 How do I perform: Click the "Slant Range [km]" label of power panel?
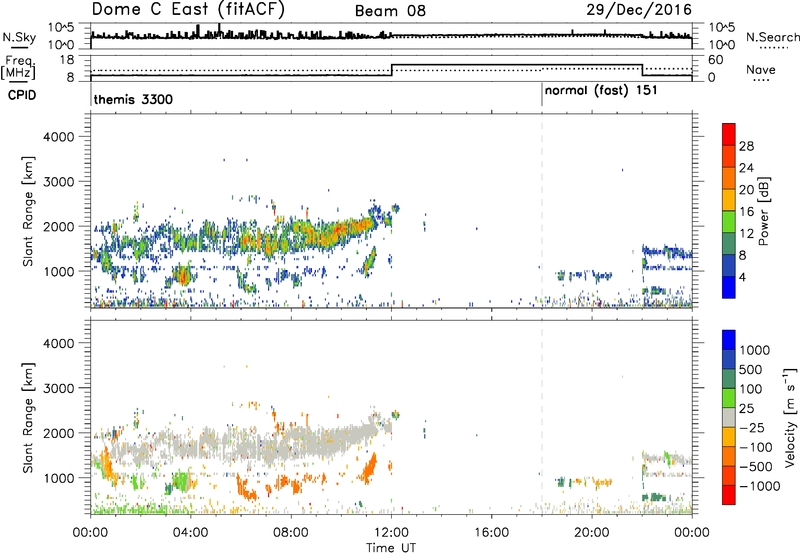28,211
